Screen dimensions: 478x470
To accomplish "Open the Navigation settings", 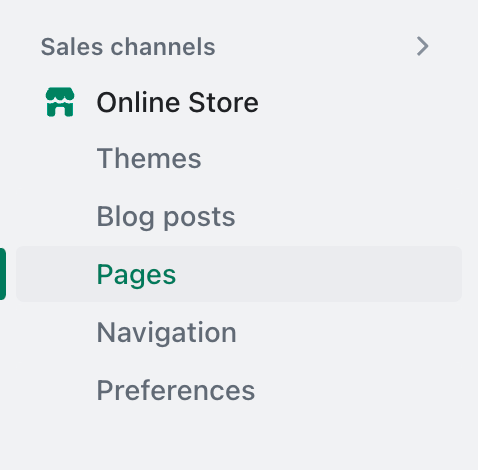I will click(x=167, y=333).
